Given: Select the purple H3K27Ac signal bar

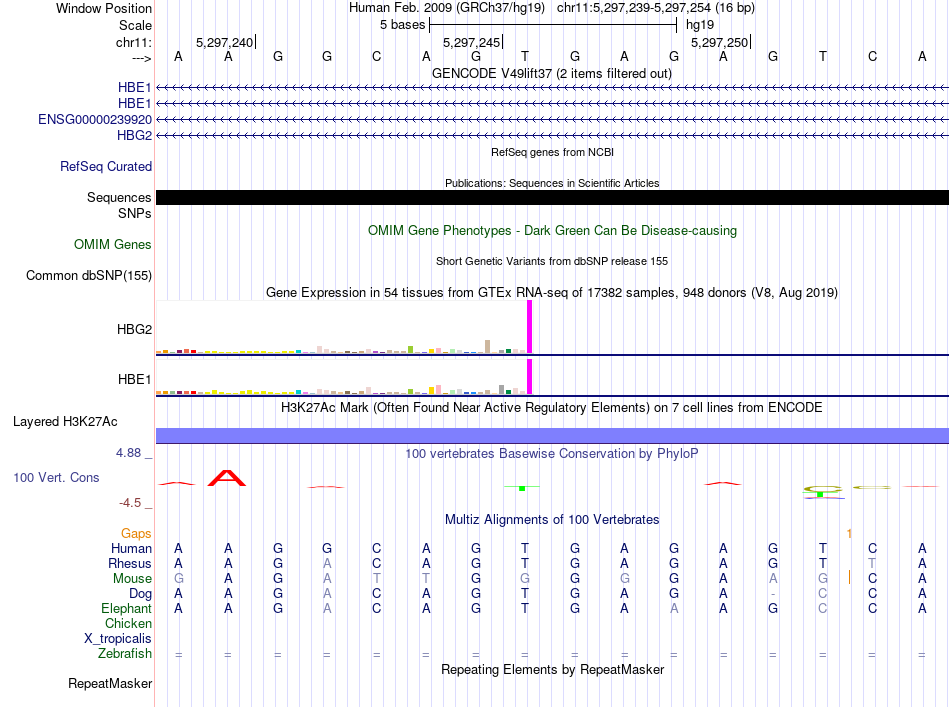Looking at the screenshot, I should tap(552, 436).
